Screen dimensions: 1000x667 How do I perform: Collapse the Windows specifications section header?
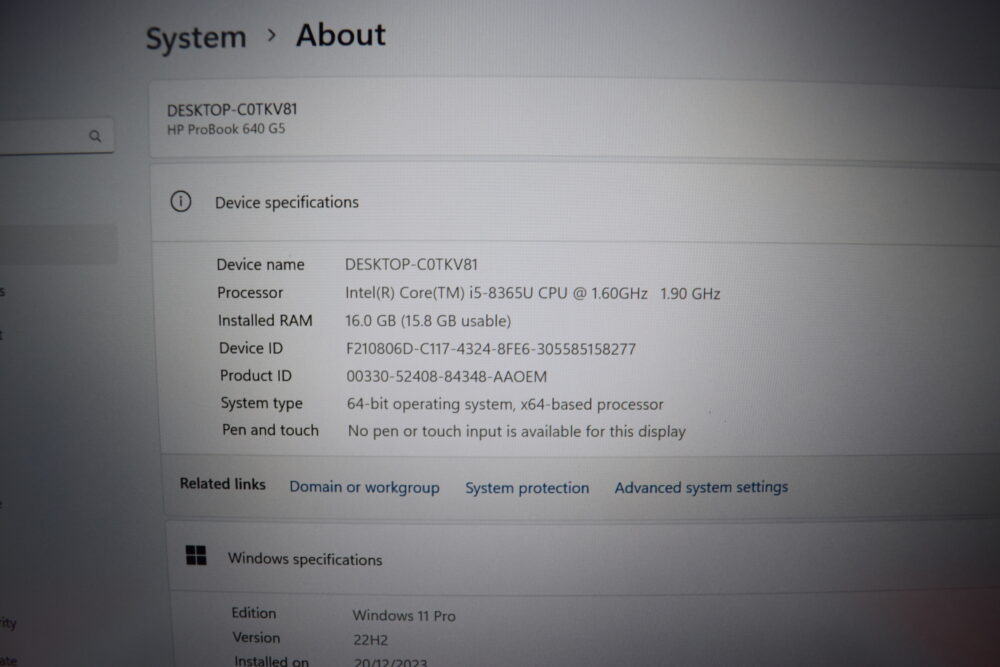click(x=584, y=559)
